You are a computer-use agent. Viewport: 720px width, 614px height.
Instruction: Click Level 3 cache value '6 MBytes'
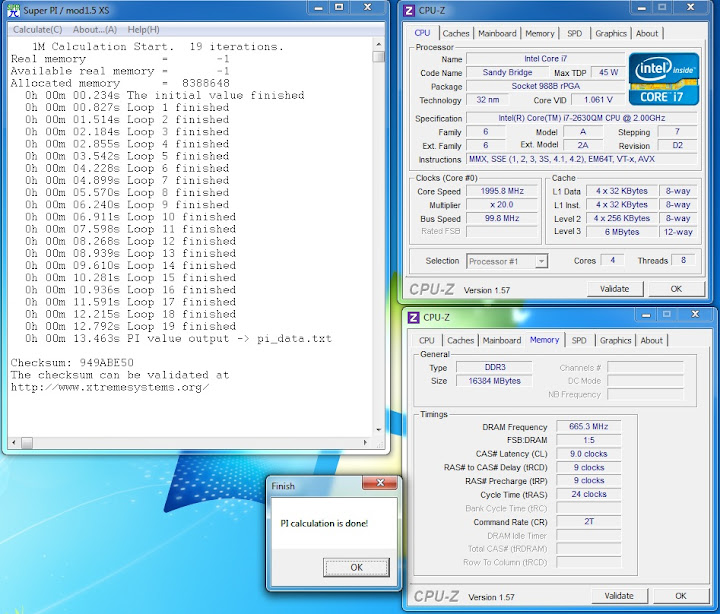622,232
